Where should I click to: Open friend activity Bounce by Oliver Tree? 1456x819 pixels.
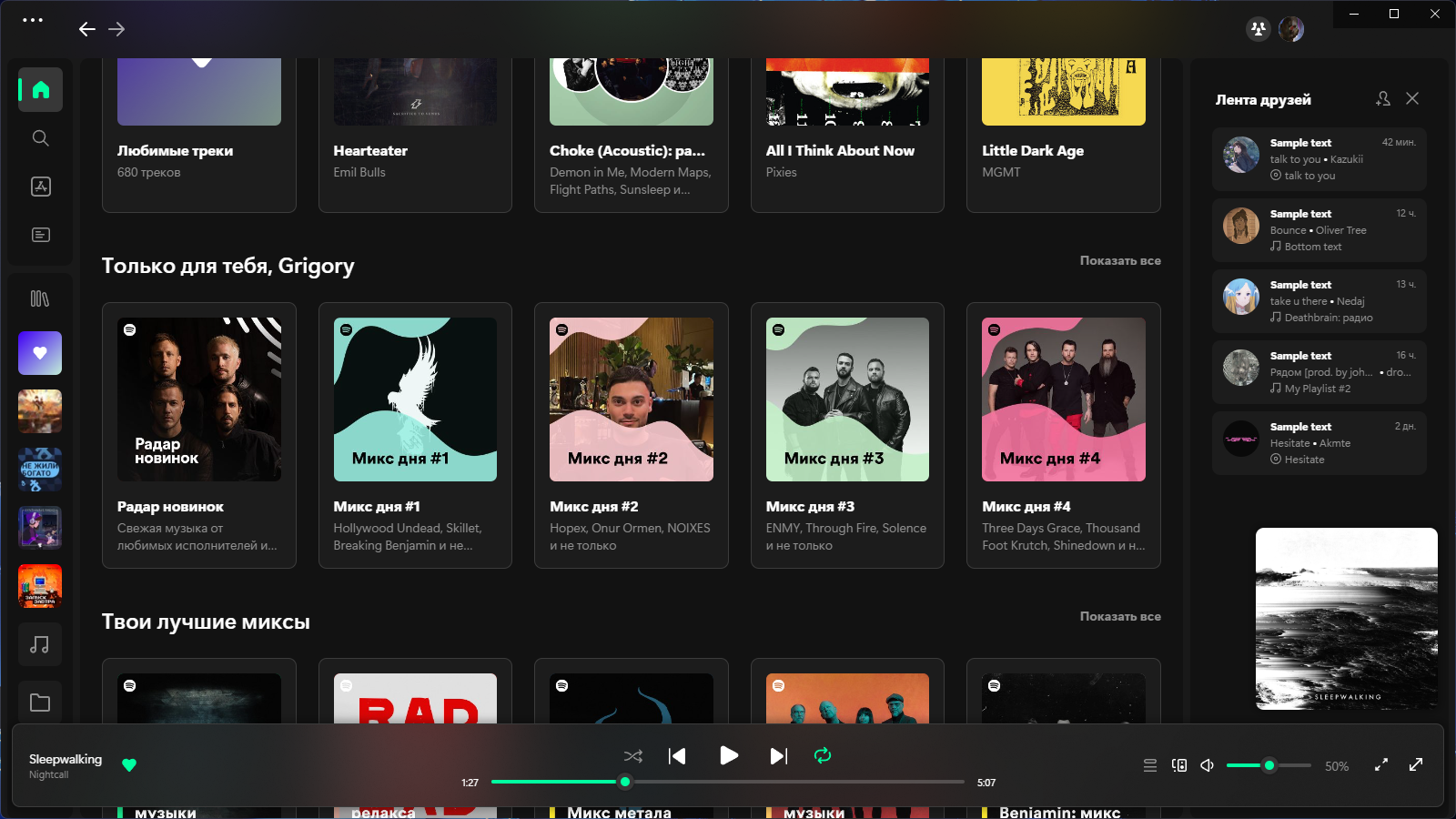click(1319, 230)
